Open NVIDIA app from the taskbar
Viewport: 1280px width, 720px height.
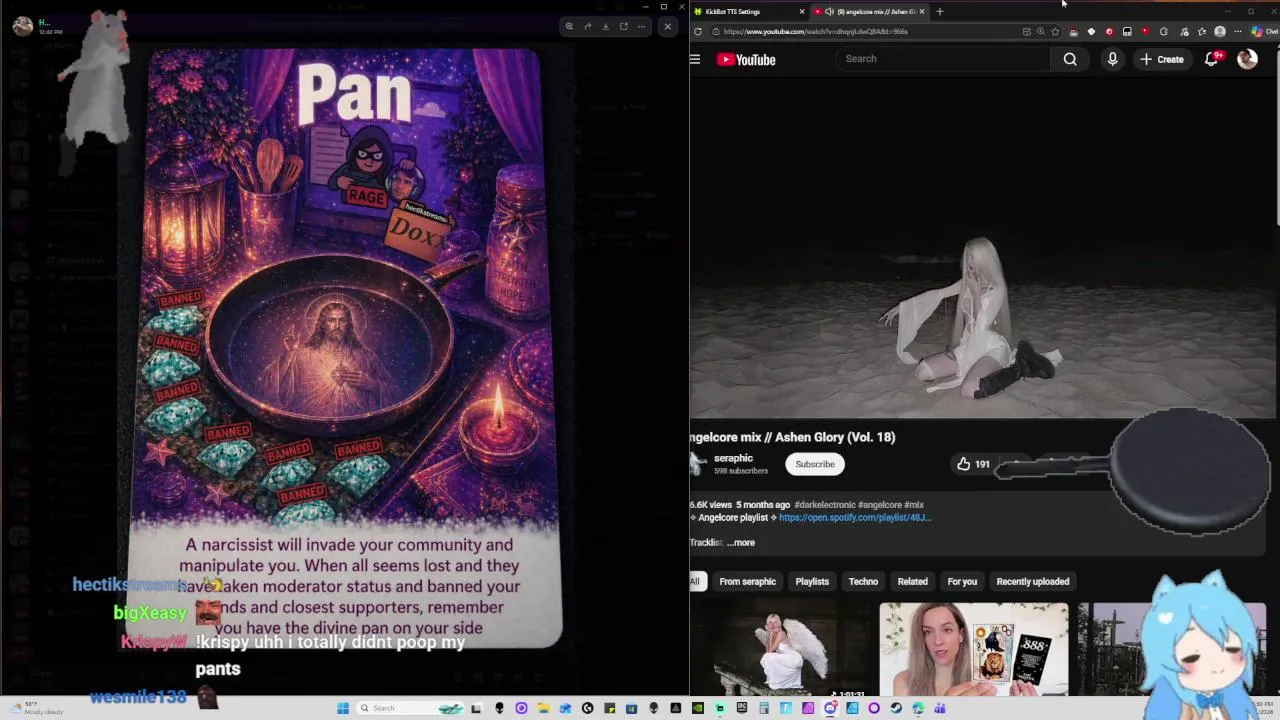[x=698, y=708]
